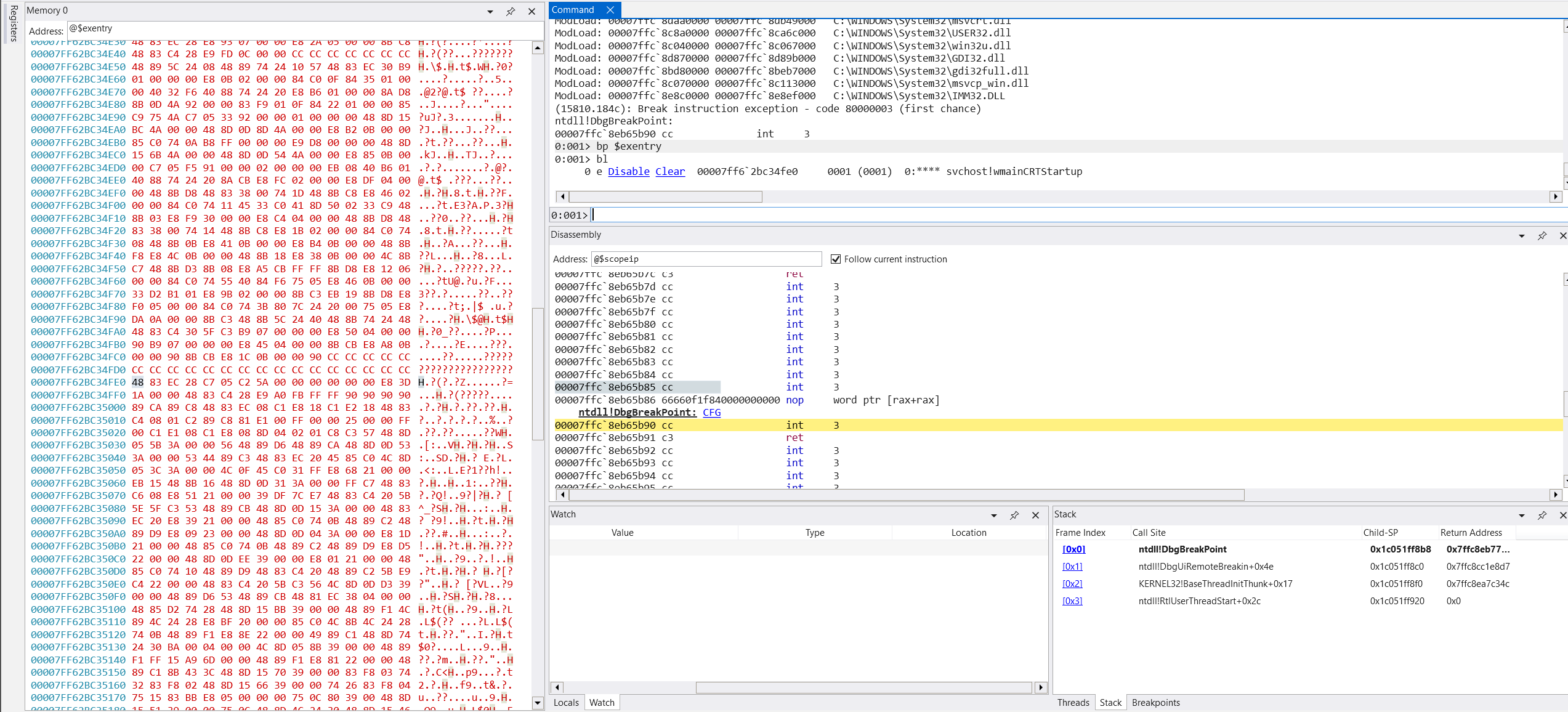This screenshot has height=712, width=1568.
Task: Switch to the Watch tab
Action: click(602, 703)
